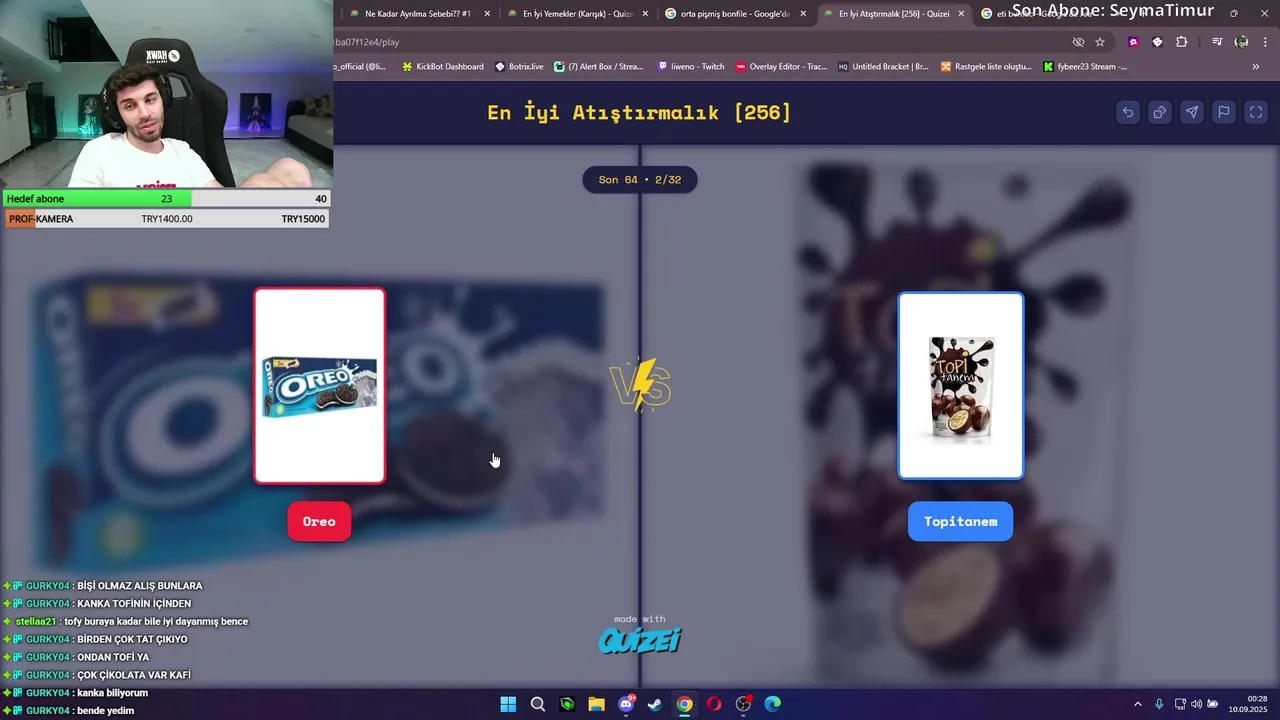Open the browser extensions puzzle icon
This screenshot has width=1280, height=720.
[1182, 42]
